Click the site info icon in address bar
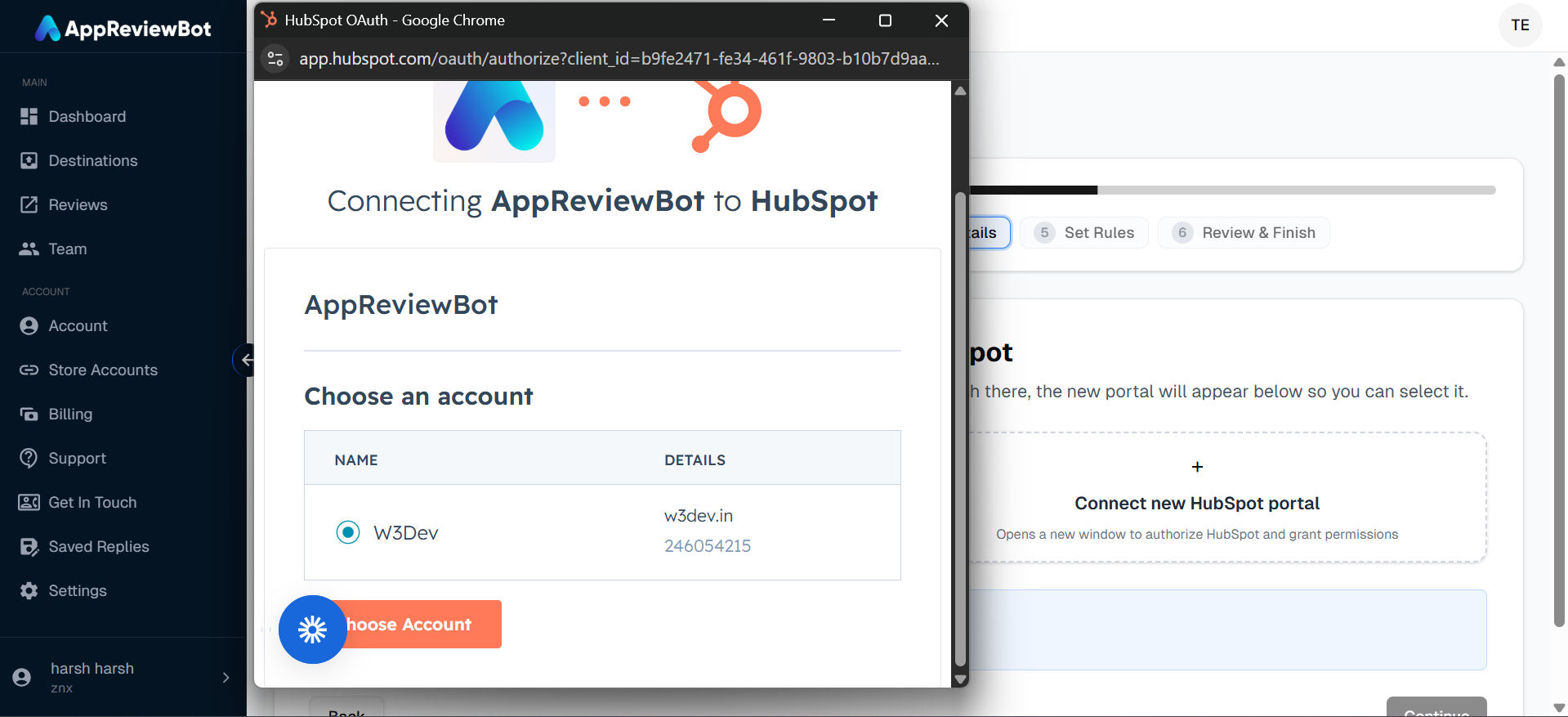 (275, 59)
